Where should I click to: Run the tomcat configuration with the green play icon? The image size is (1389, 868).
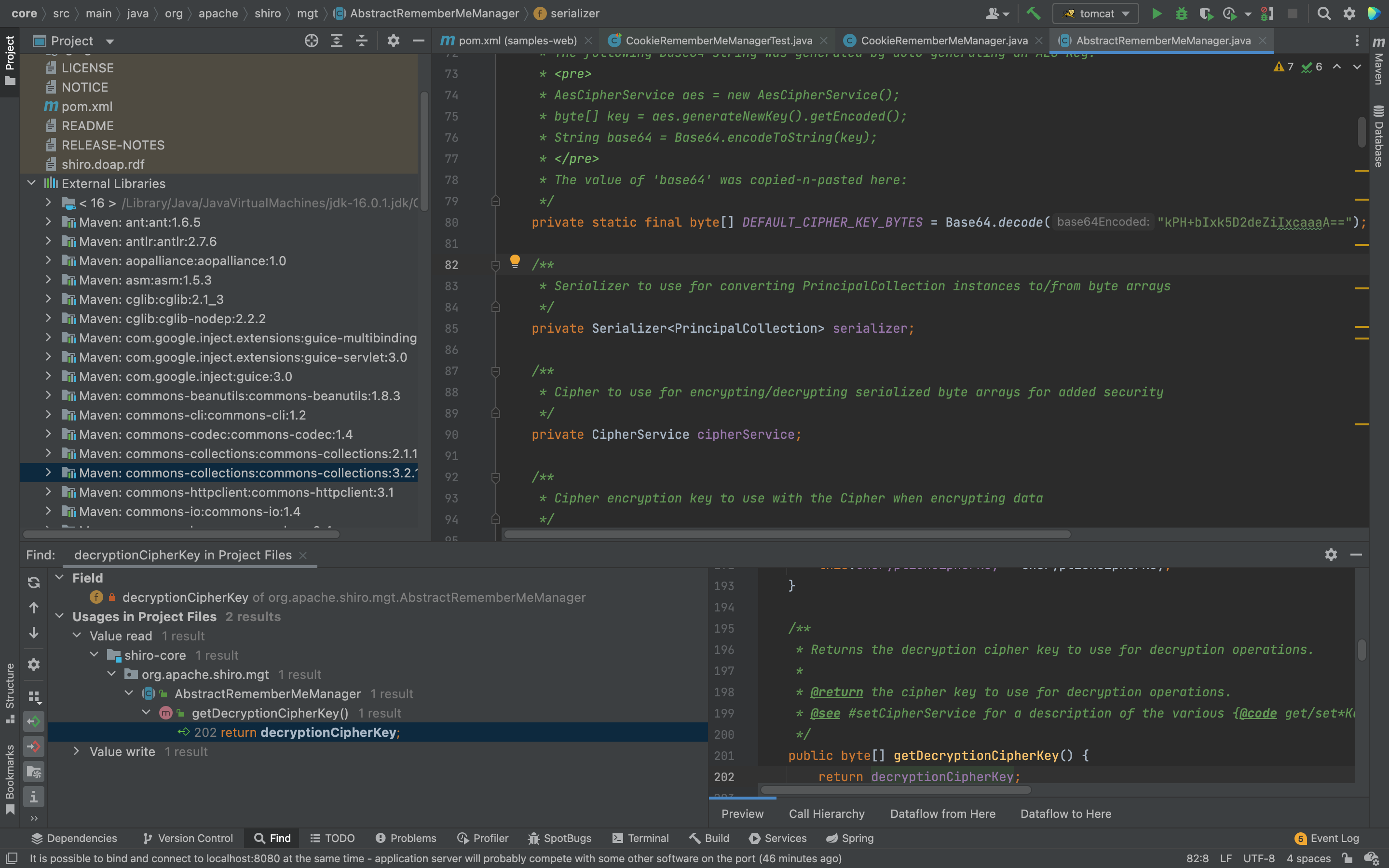click(x=1157, y=13)
